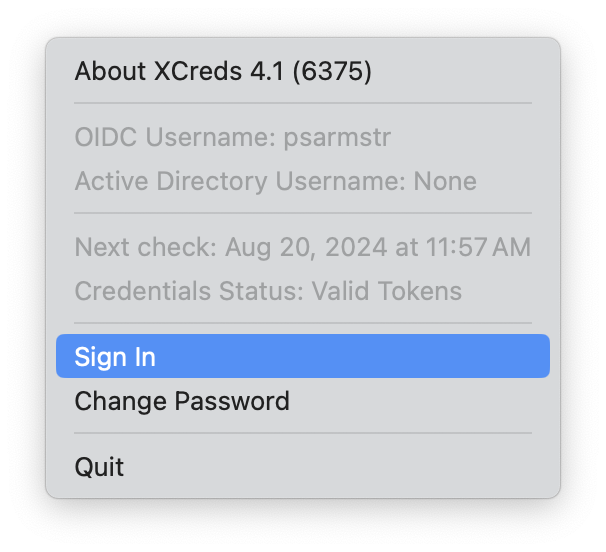The width and height of the screenshot is (606, 552).
Task: Click the Credentials Status row
Action: pos(268,292)
